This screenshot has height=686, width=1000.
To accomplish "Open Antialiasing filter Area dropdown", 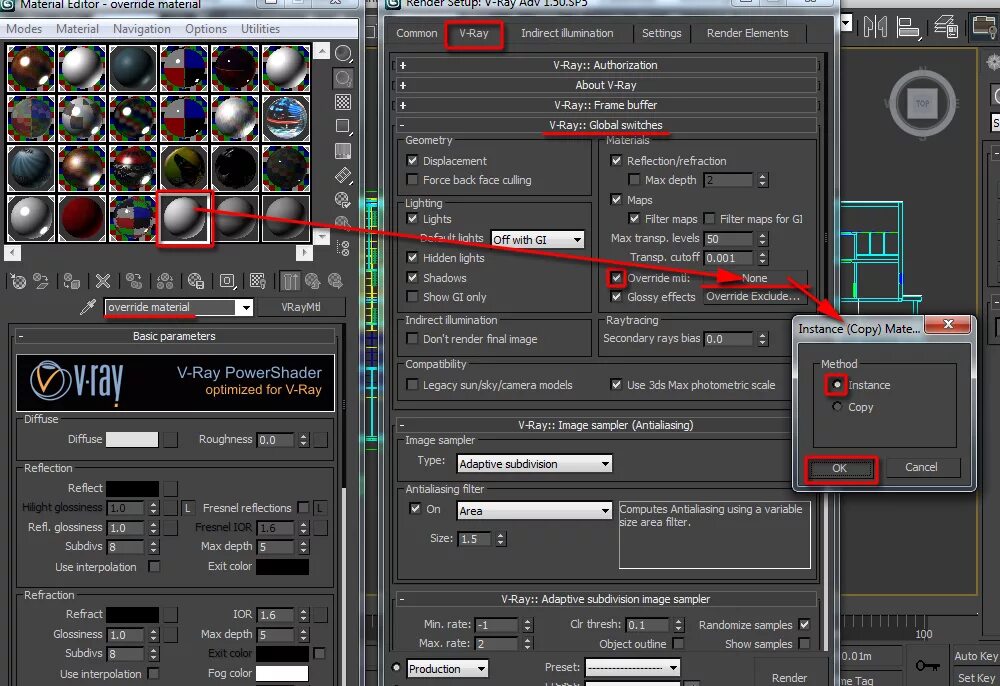I will click(534, 510).
